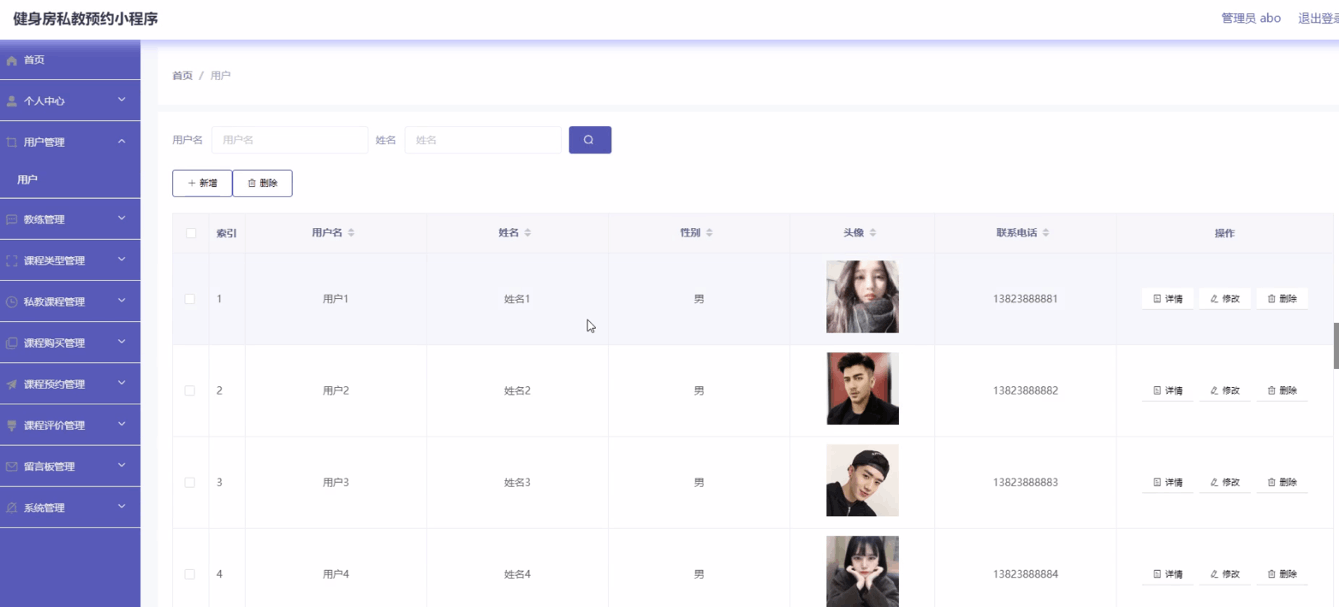Screen dimensions: 1339x607
Task: Click the sort arrows icon beside 联系电话 header
Action: coord(1046,233)
